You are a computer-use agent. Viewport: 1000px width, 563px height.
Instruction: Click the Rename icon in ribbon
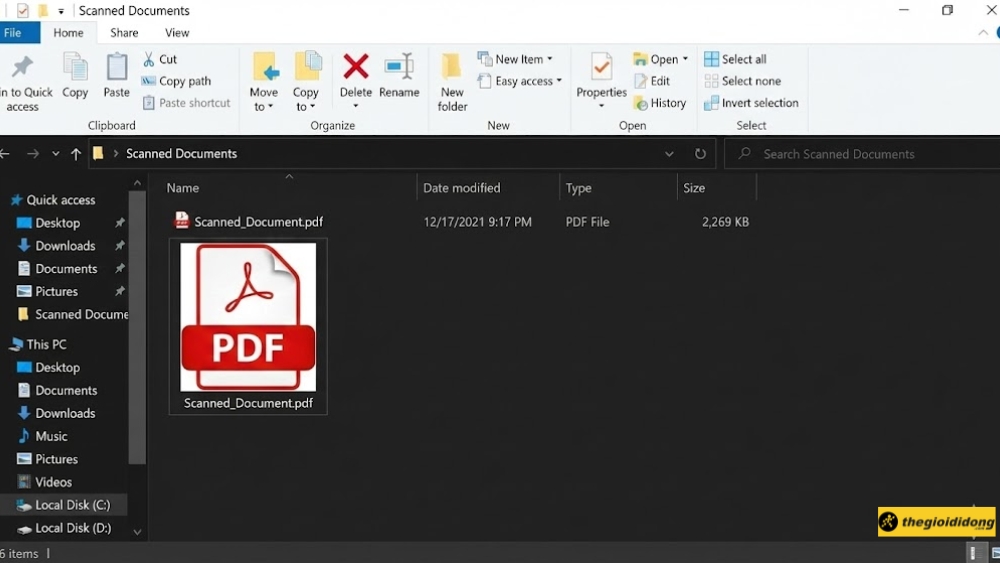coord(399,70)
